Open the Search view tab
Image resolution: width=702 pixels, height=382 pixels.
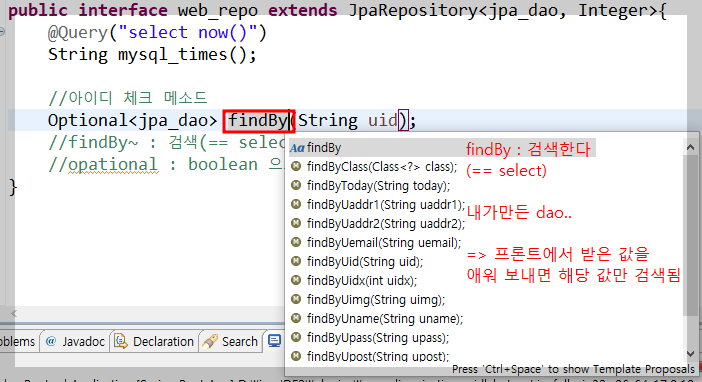[231, 342]
